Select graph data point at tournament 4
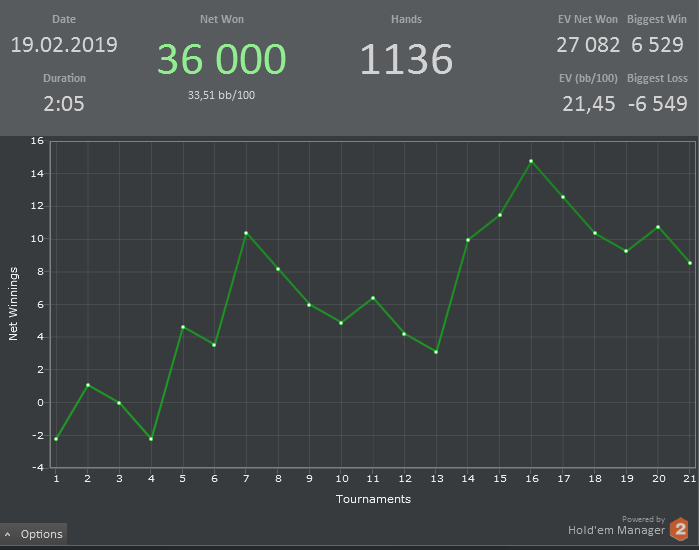Image resolution: width=699 pixels, height=550 pixels. click(x=151, y=439)
